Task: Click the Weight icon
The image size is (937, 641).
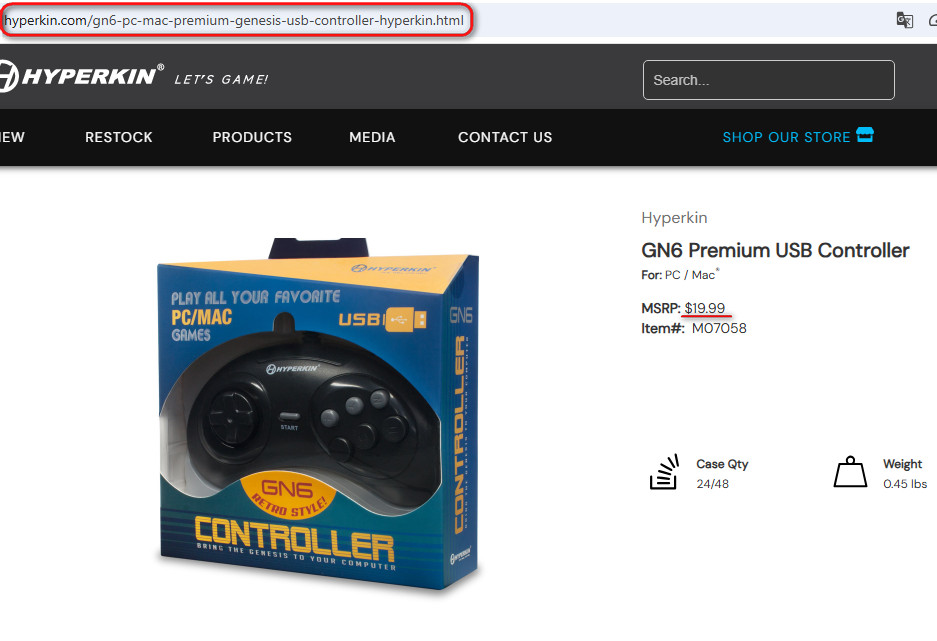Action: 850,472
